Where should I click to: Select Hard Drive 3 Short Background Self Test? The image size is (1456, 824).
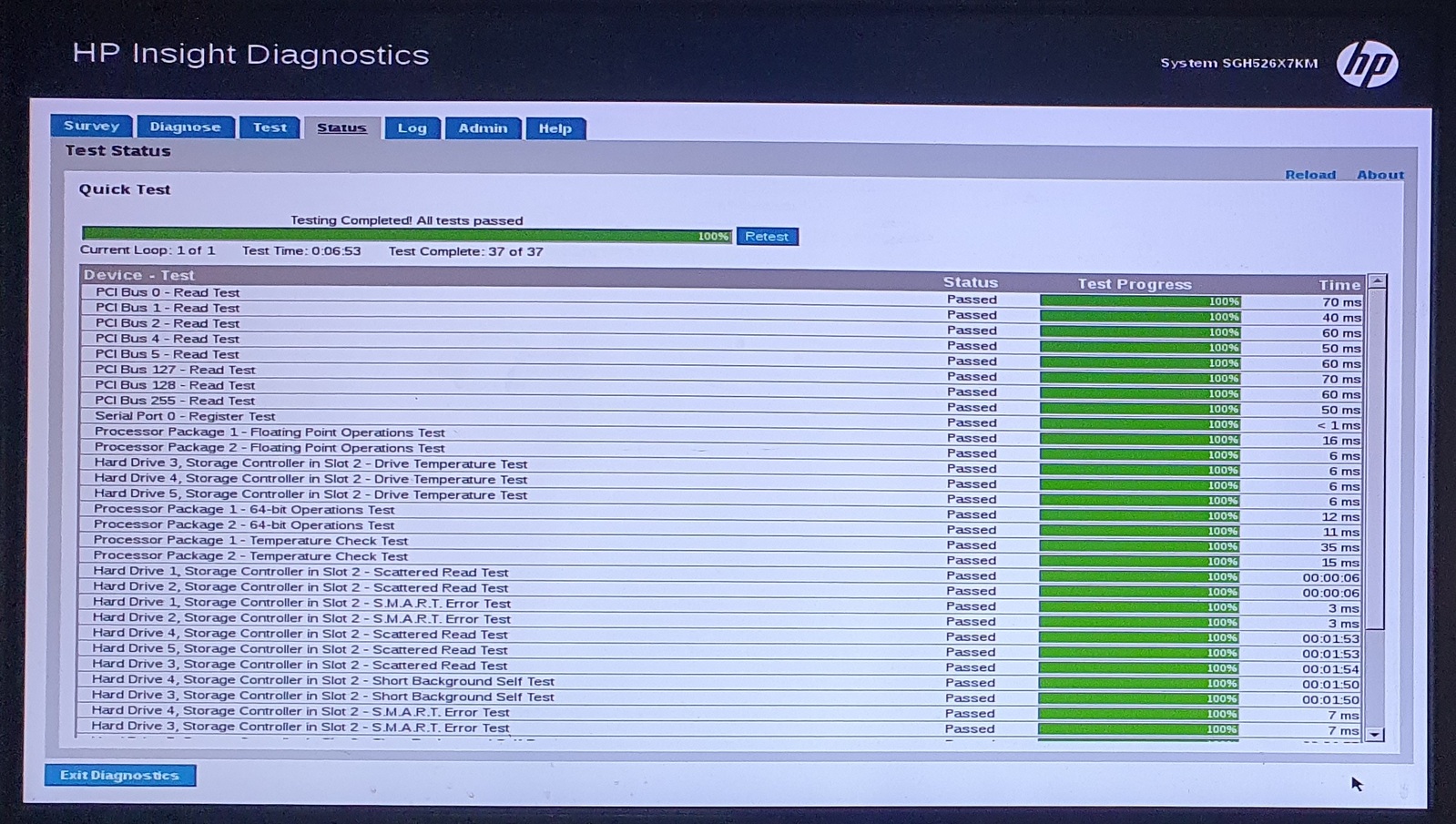721,697
